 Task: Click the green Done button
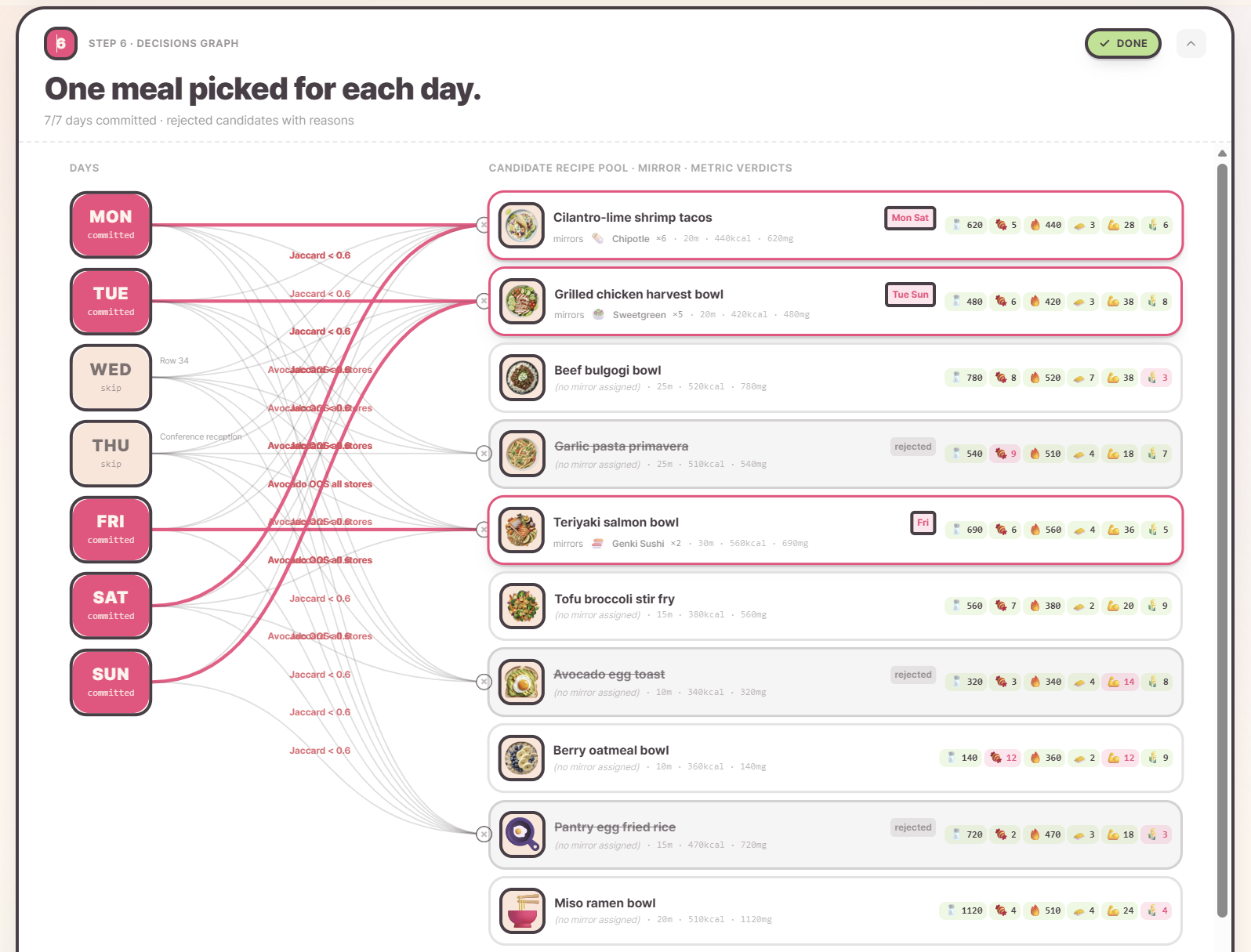coord(1122,43)
